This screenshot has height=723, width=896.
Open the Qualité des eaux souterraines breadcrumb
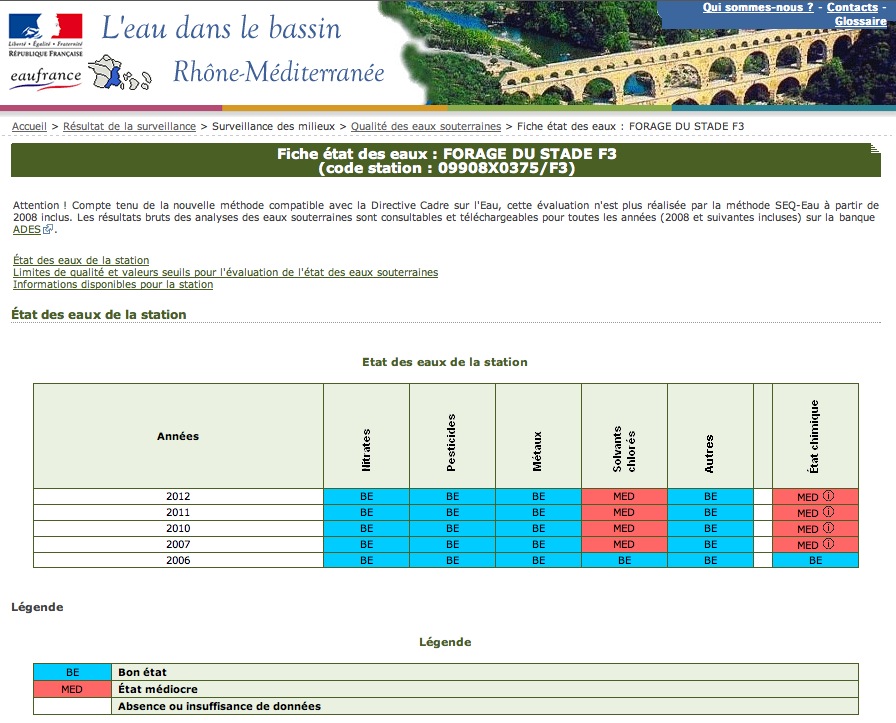pyautogui.click(x=426, y=126)
